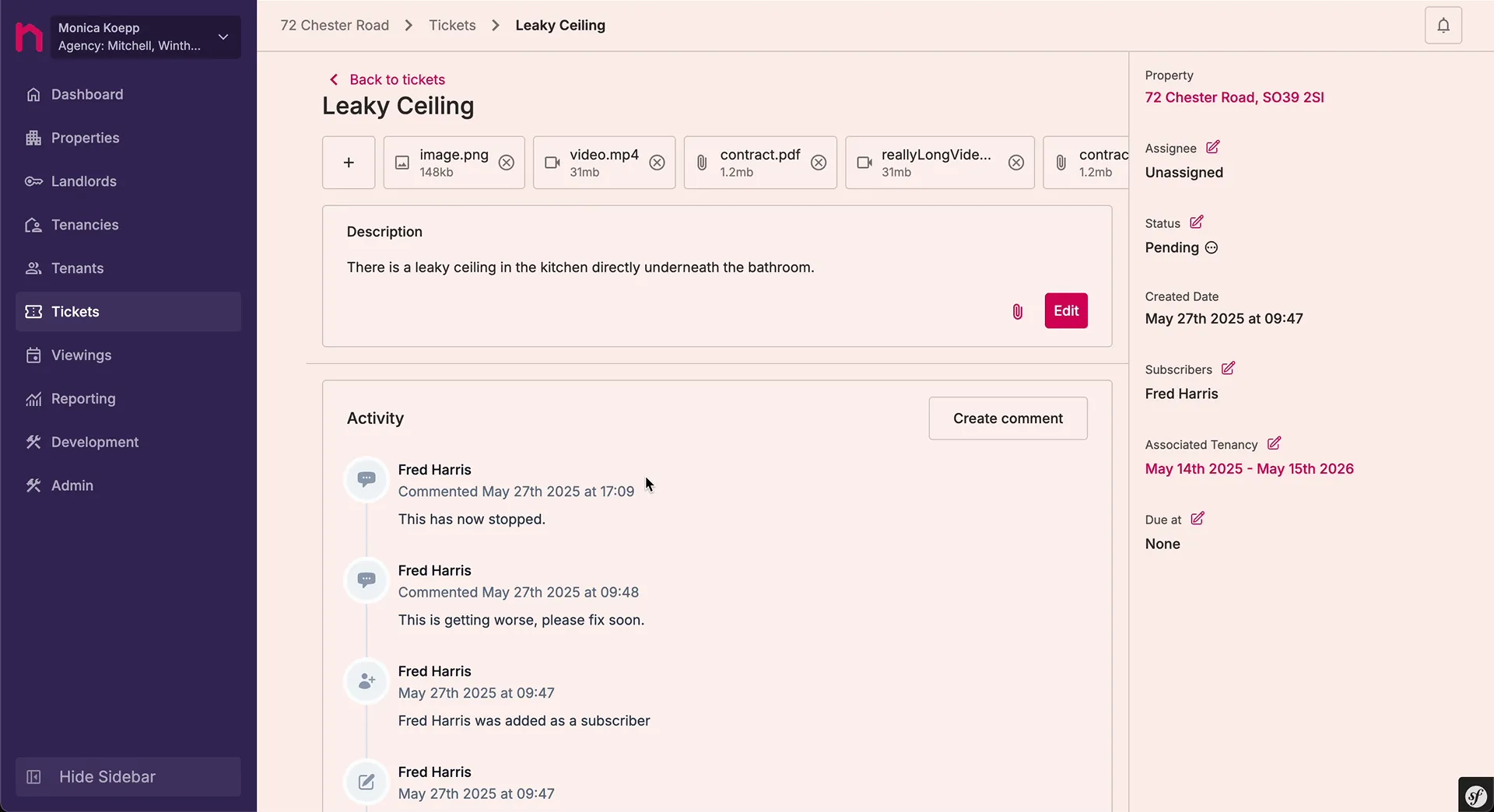1494x812 pixels.
Task: Click the paperclip attach icon in Description
Action: (1017, 312)
